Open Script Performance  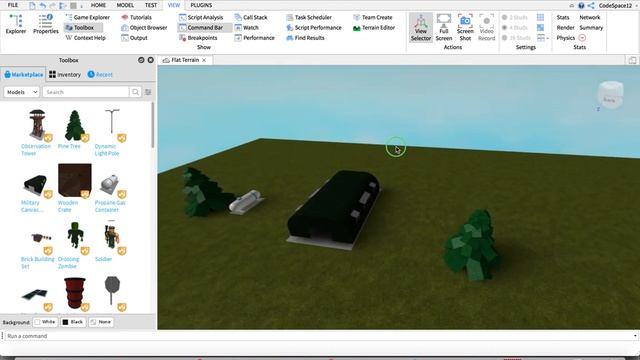(313, 28)
